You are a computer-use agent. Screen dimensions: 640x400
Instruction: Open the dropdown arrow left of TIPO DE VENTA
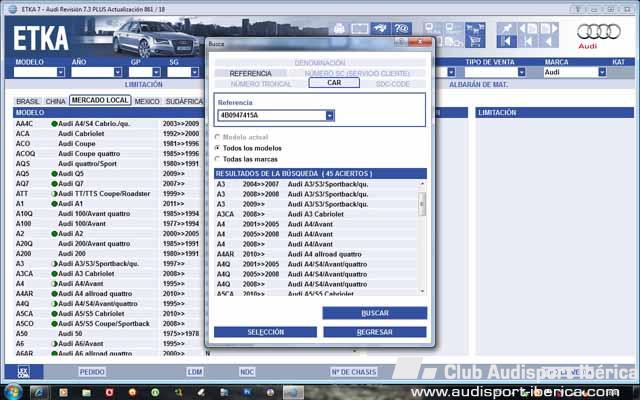pos(451,72)
